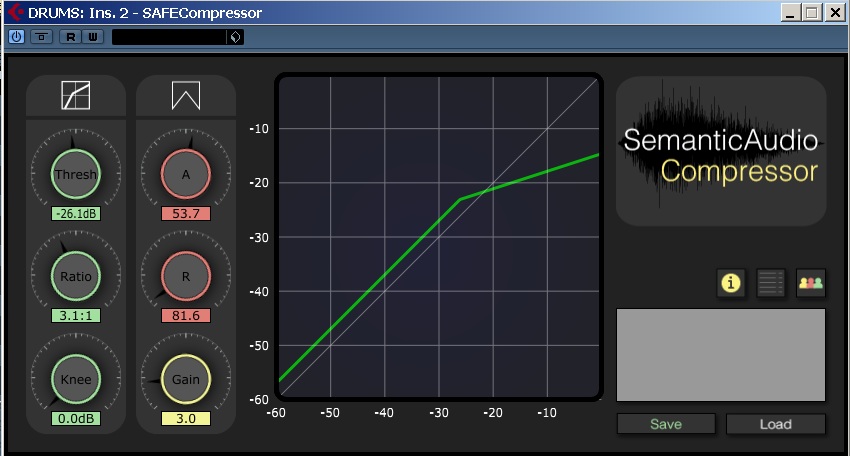Click the 53.7 attack value box
Viewport: 850px width, 456px height.
(186, 214)
